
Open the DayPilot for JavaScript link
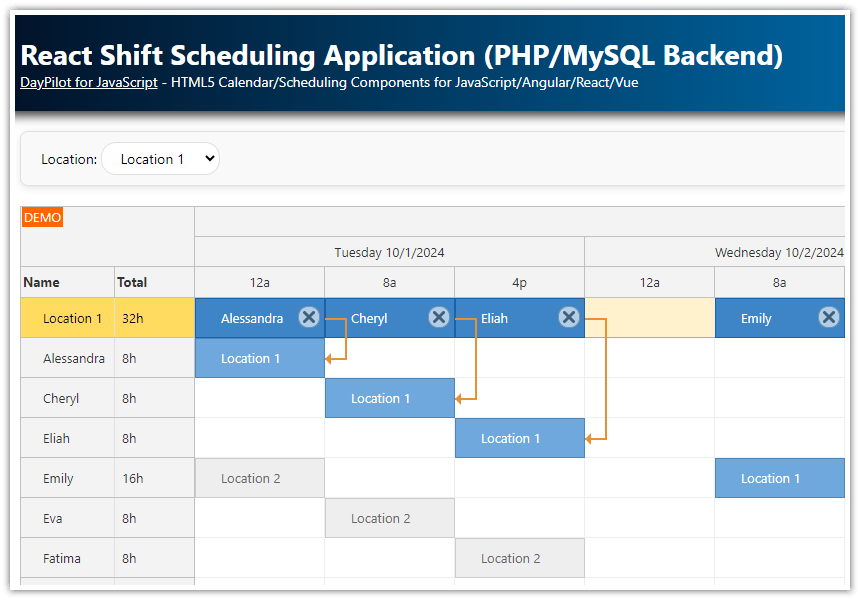click(x=86, y=83)
